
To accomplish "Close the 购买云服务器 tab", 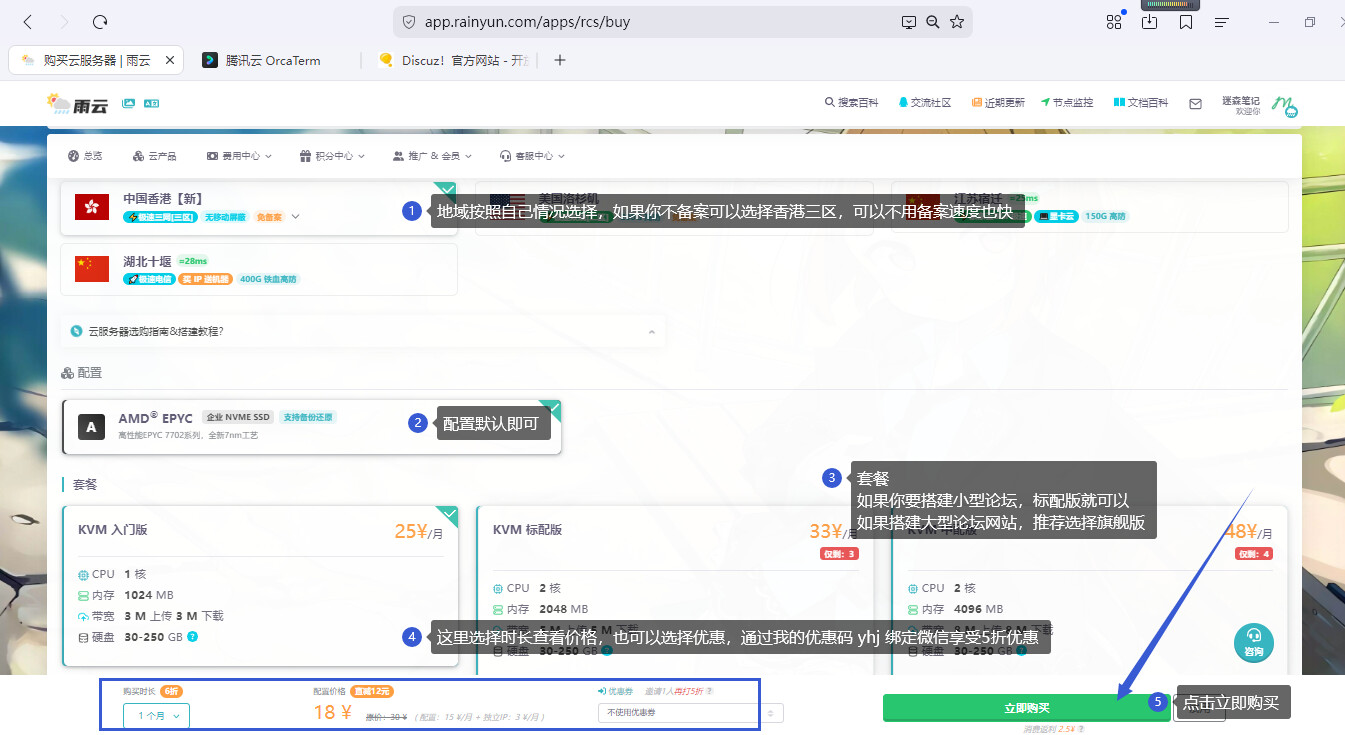I will pos(169,60).
